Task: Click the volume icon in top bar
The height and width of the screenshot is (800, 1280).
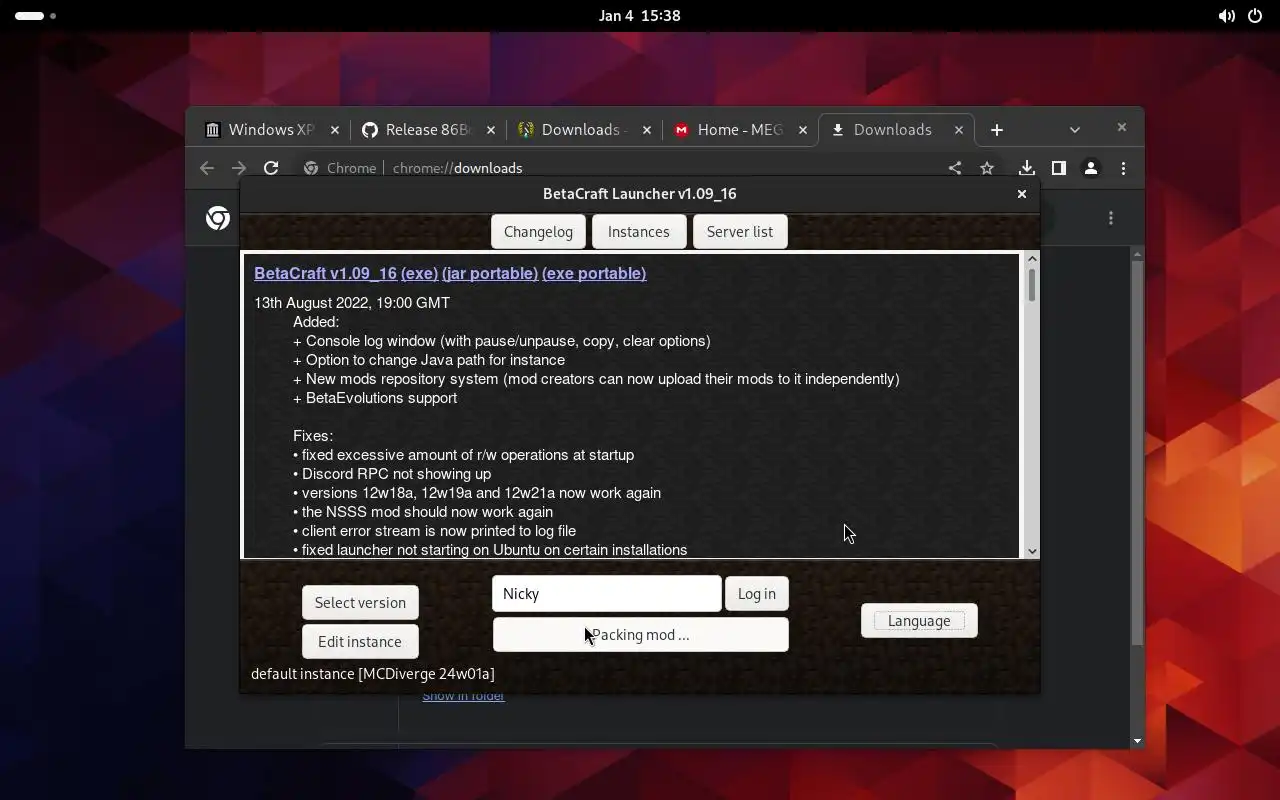Action: pyautogui.click(x=1226, y=16)
